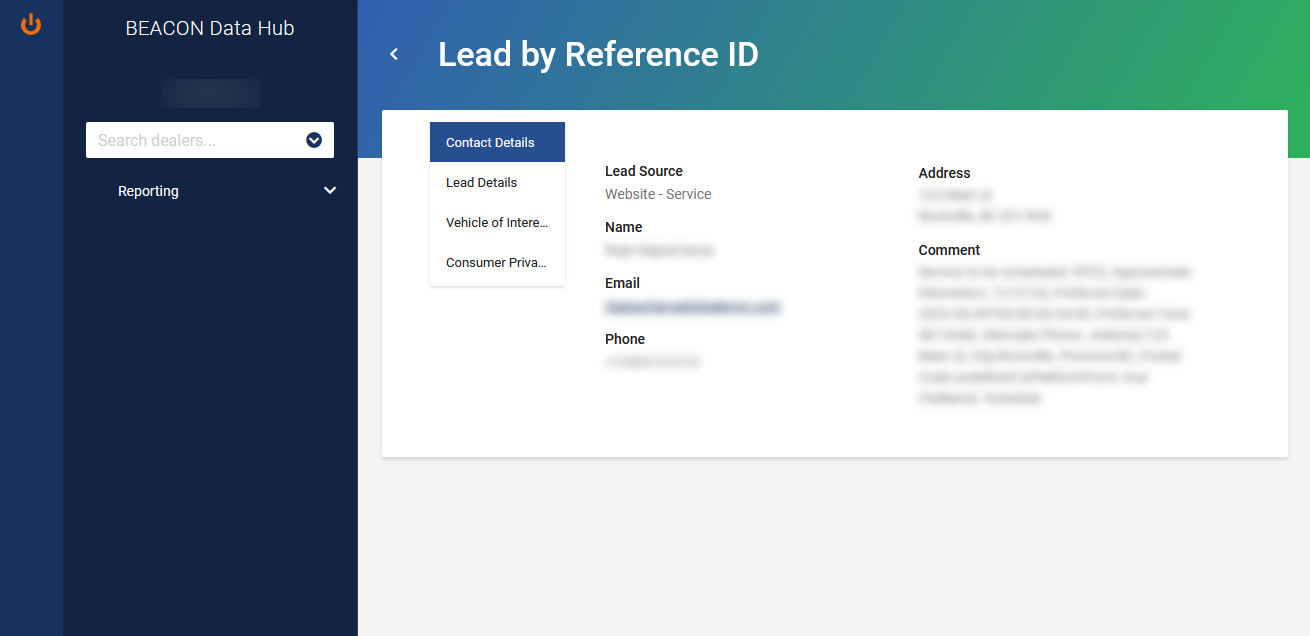Collapse the Reporting chevron
This screenshot has height=636, width=1310.
(x=330, y=190)
